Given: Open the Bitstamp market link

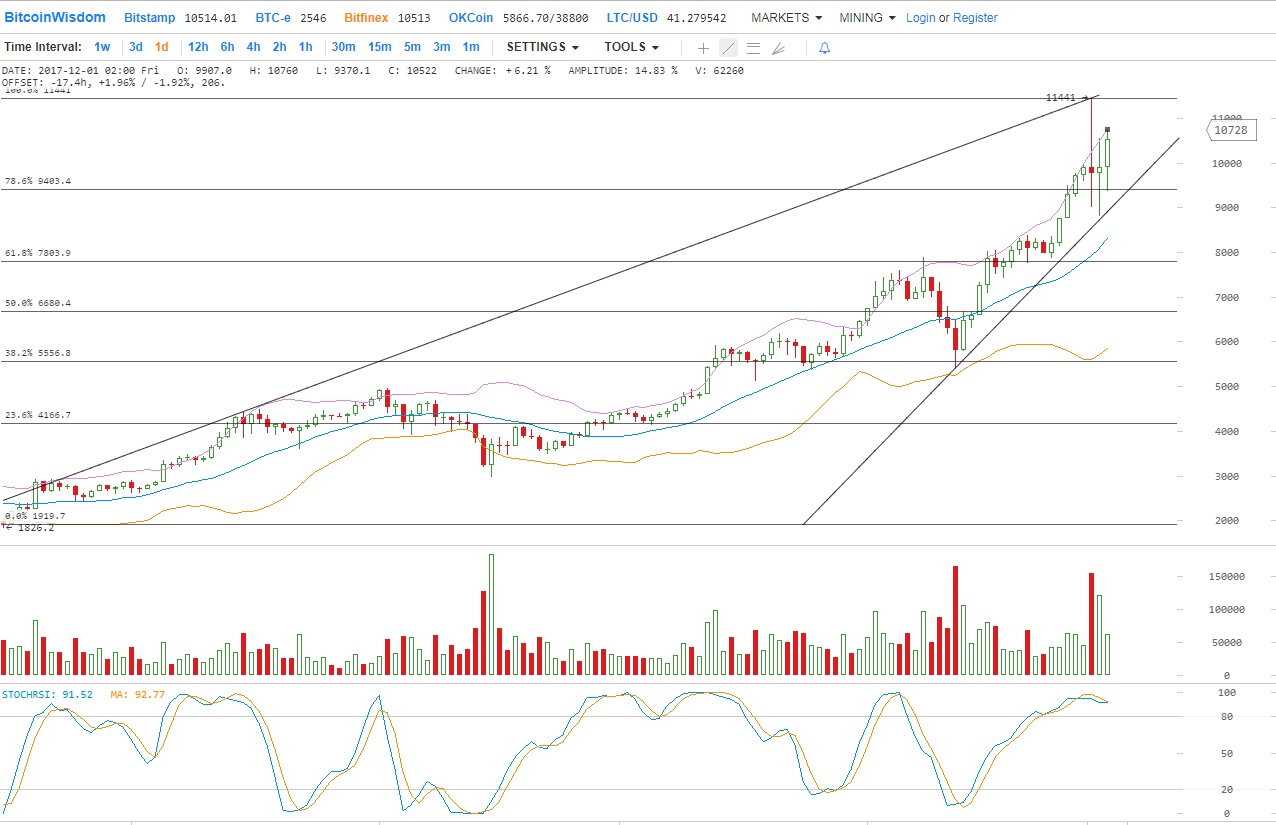Looking at the screenshot, I should tap(150, 18).
